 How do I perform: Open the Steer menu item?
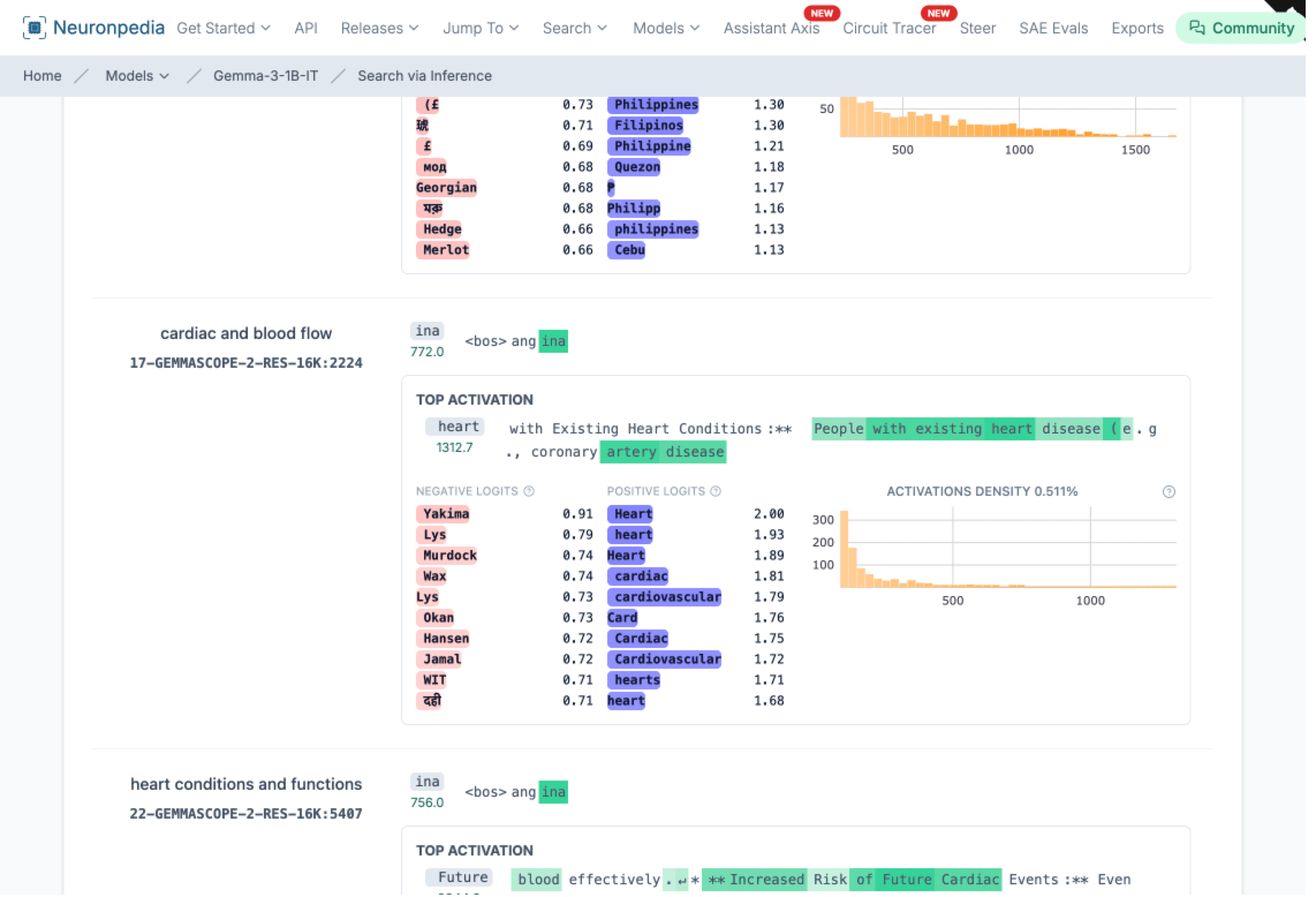click(977, 28)
